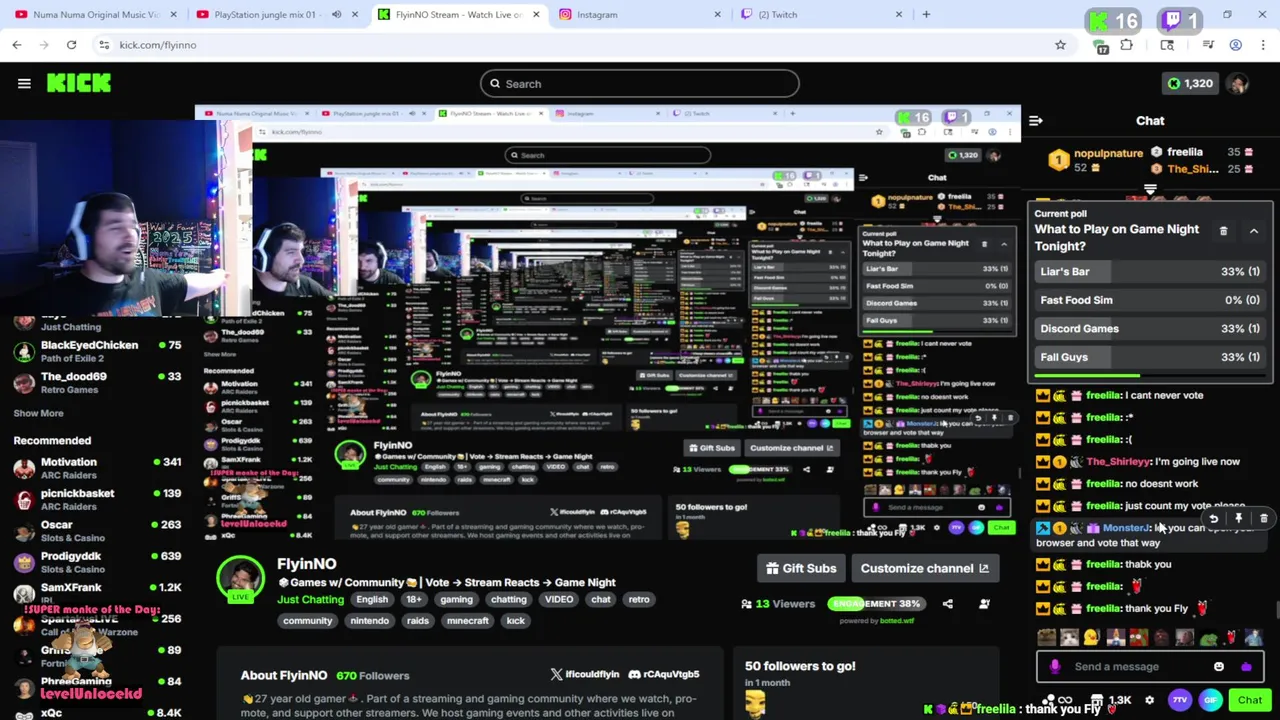This screenshot has width=1280, height=720.
Task: Select the Liar's Bar poll option
Action: [x=1150, y=272]
